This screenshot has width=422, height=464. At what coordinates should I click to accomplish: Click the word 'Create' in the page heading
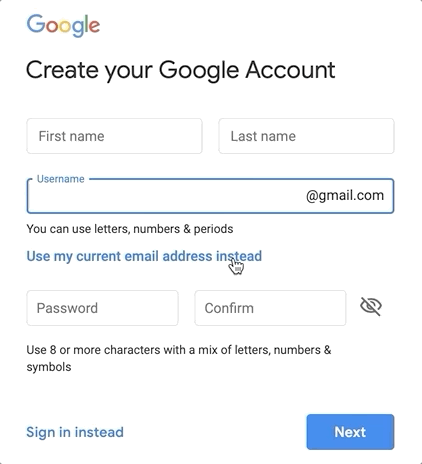(x=62, y=70)
